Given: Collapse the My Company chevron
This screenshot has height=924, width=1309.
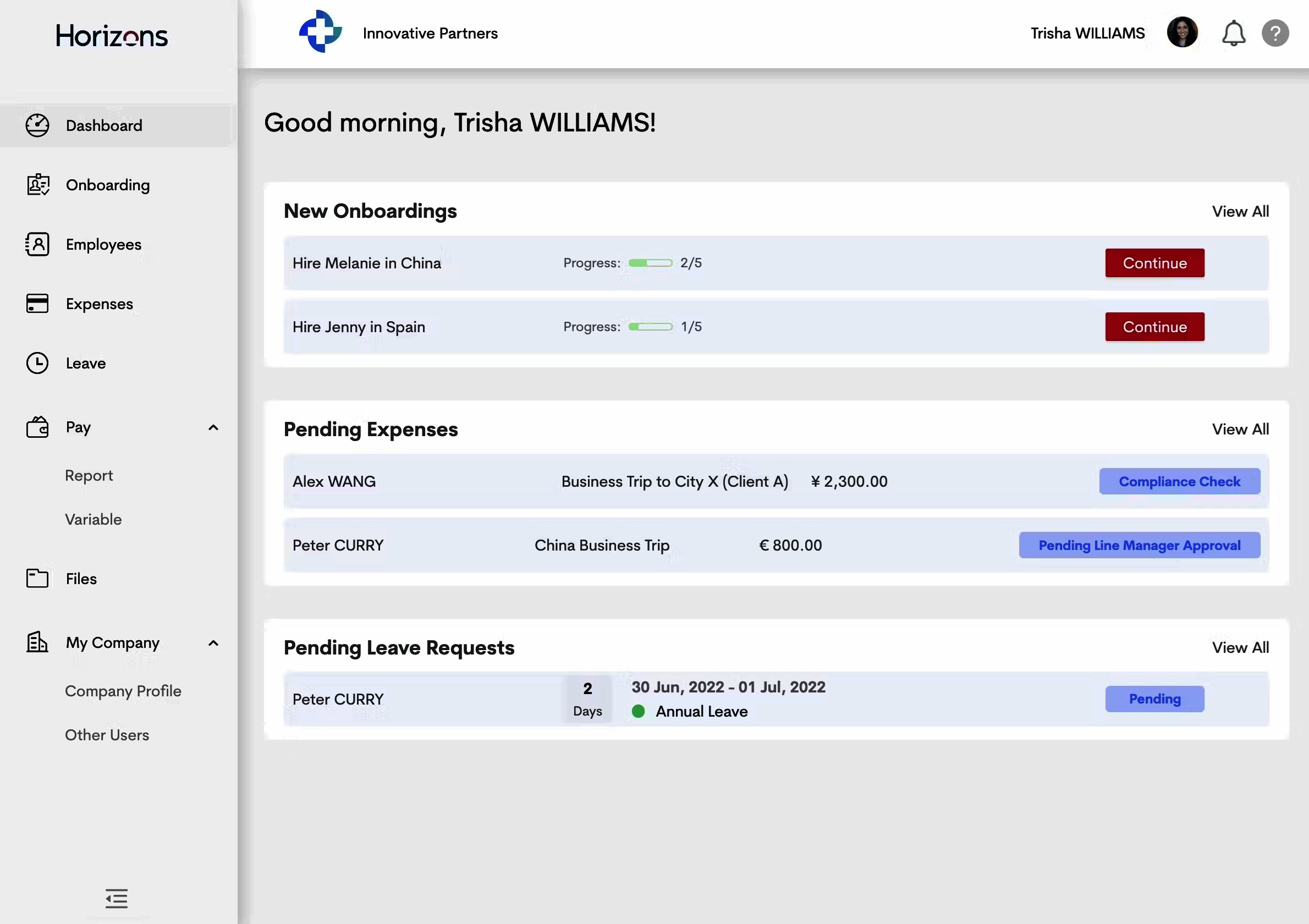Looking at the screenshot, I should [x=213, y=643].
